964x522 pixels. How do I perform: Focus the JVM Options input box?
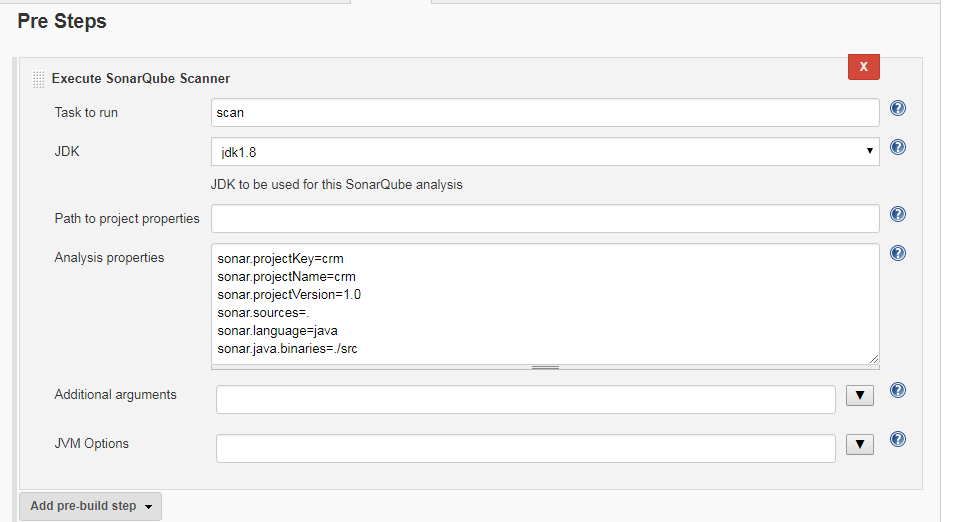pos(526,448)
